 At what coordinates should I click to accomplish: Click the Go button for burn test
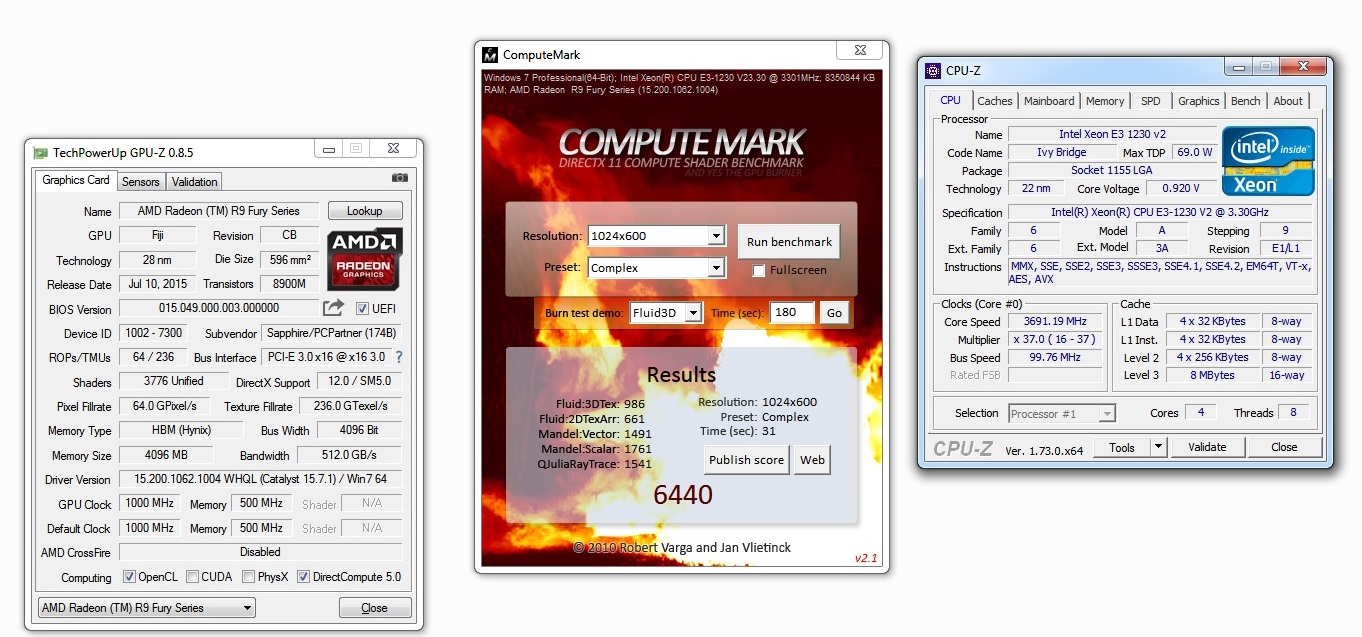pos(835,313)
